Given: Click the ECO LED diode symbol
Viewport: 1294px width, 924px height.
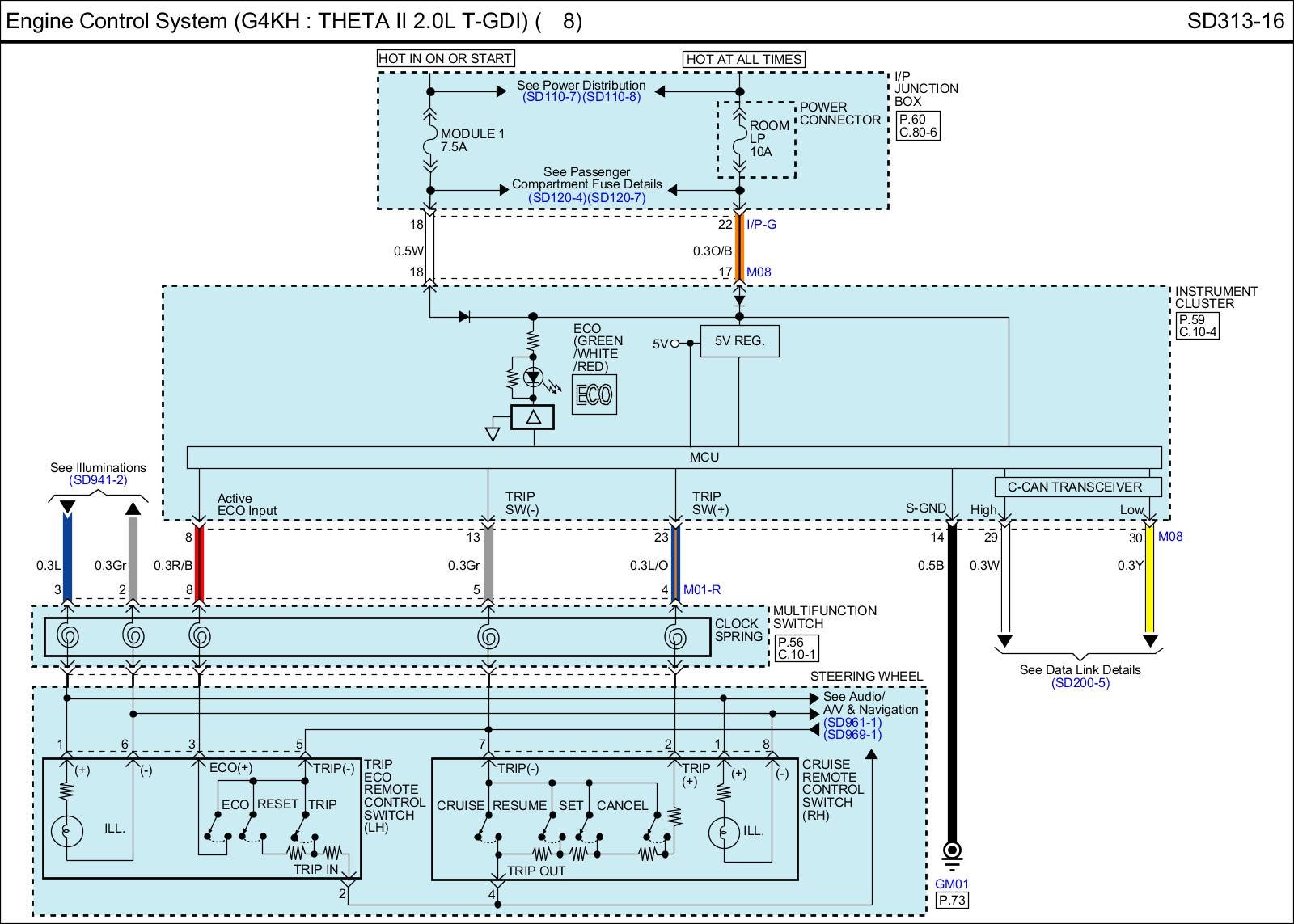Looking at the screenshot, I should pyautogui.click(x=533, y=377).
